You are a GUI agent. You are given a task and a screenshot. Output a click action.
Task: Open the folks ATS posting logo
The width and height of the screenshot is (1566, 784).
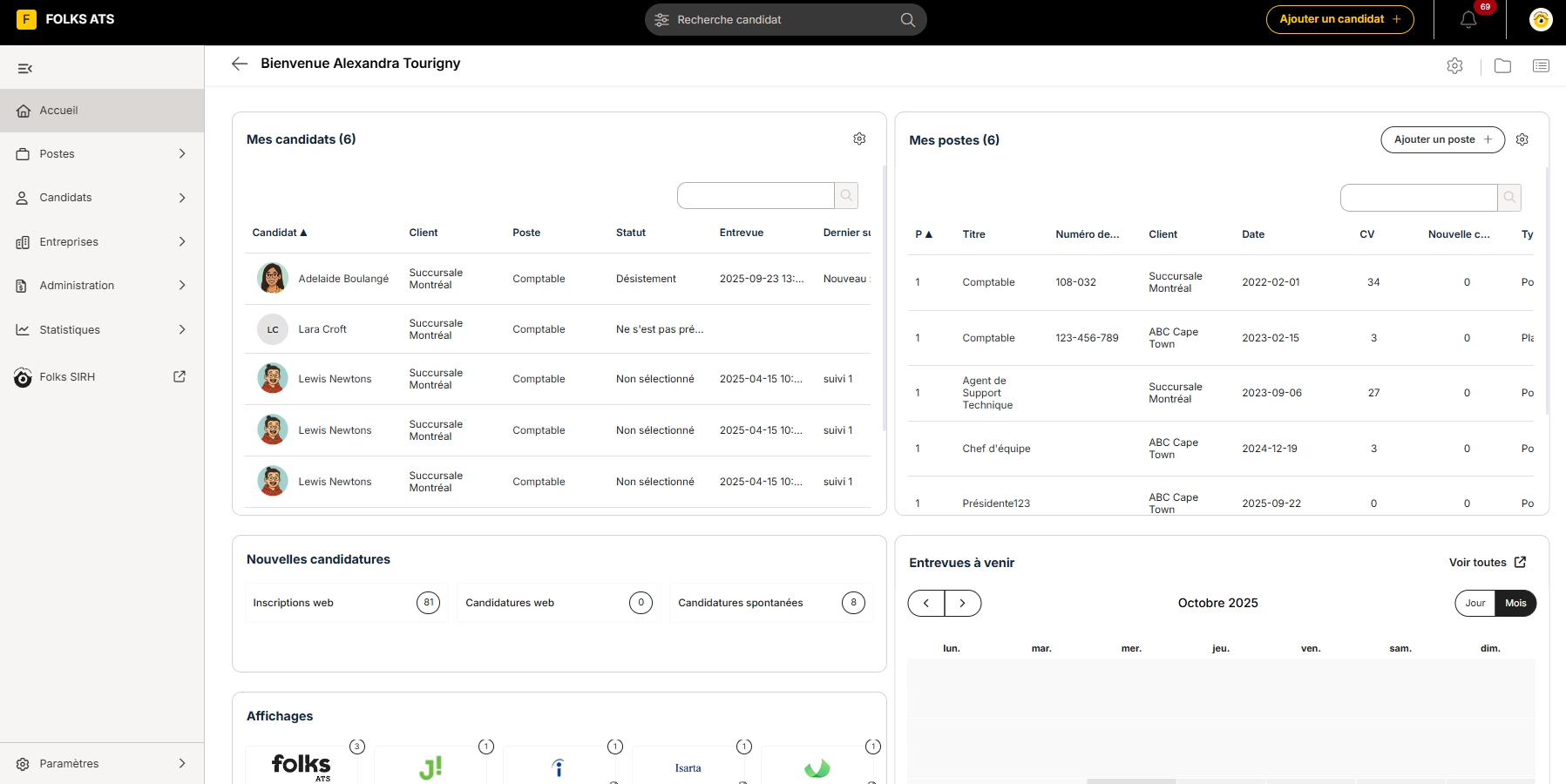coord(302,767)
